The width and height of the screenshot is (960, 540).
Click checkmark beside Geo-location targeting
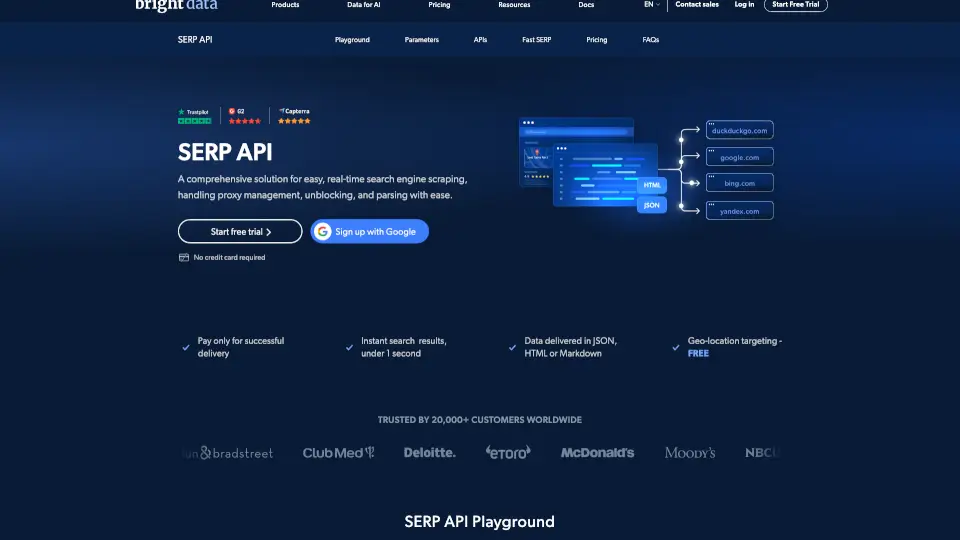click(x=676, y=347)
